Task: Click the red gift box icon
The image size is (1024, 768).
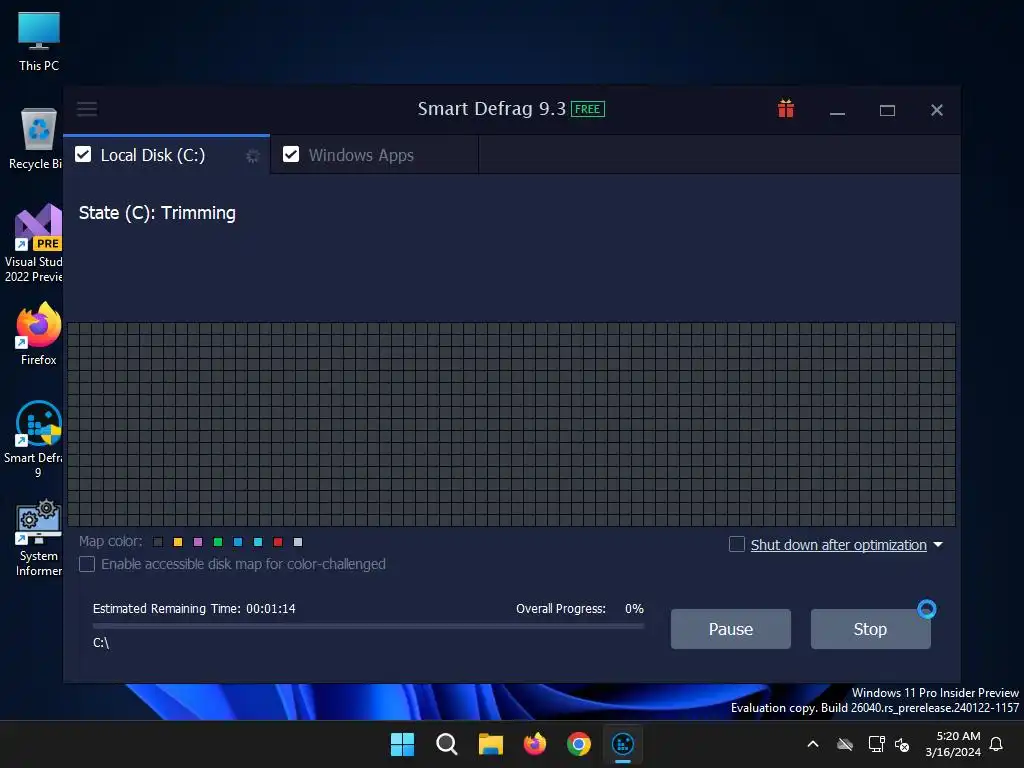Action: [x=786, y=108]
